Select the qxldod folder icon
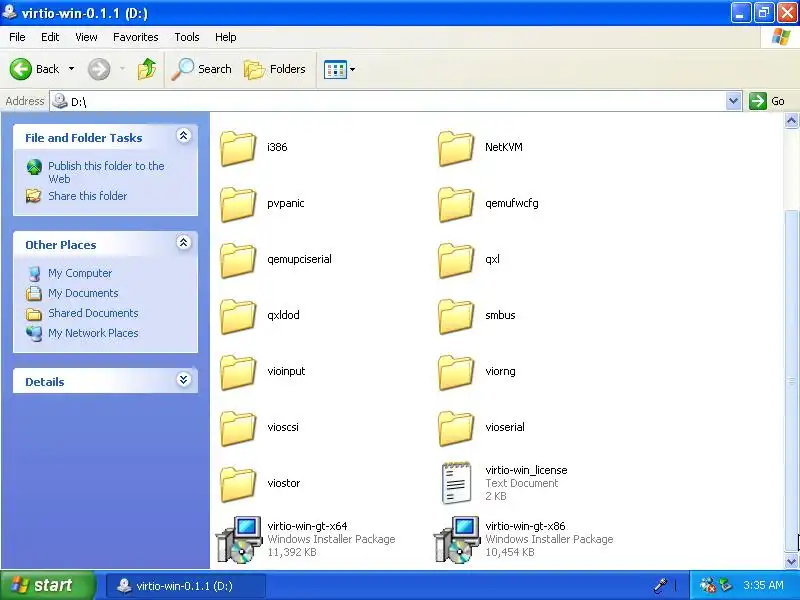 pos(238,316)
